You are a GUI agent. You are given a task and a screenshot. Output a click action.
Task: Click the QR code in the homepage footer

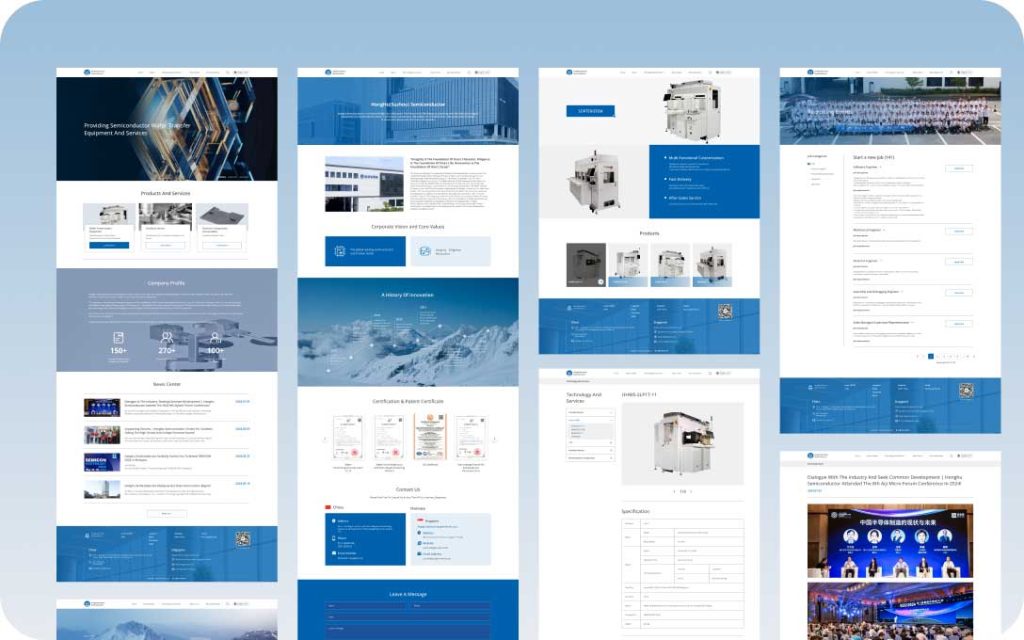click(x=241, y=539)
